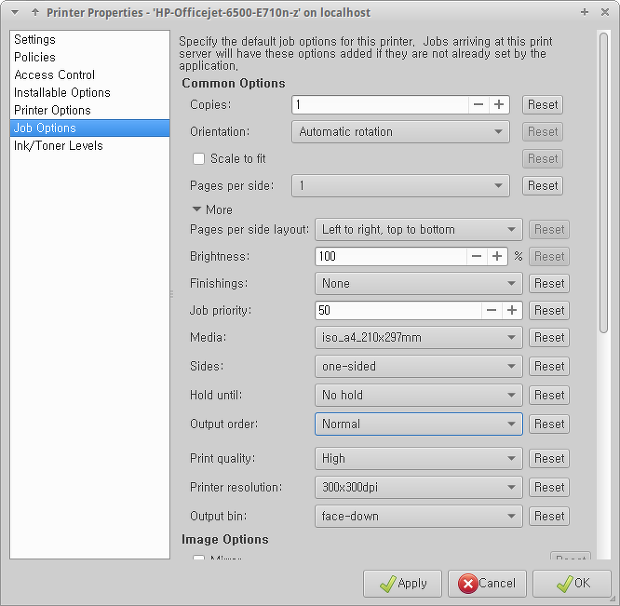The width and height of the screenshot is (620, 606).
Task: Click the vertical scrollbar thumb
Action: pyautogui.click(x=603, y=183)
